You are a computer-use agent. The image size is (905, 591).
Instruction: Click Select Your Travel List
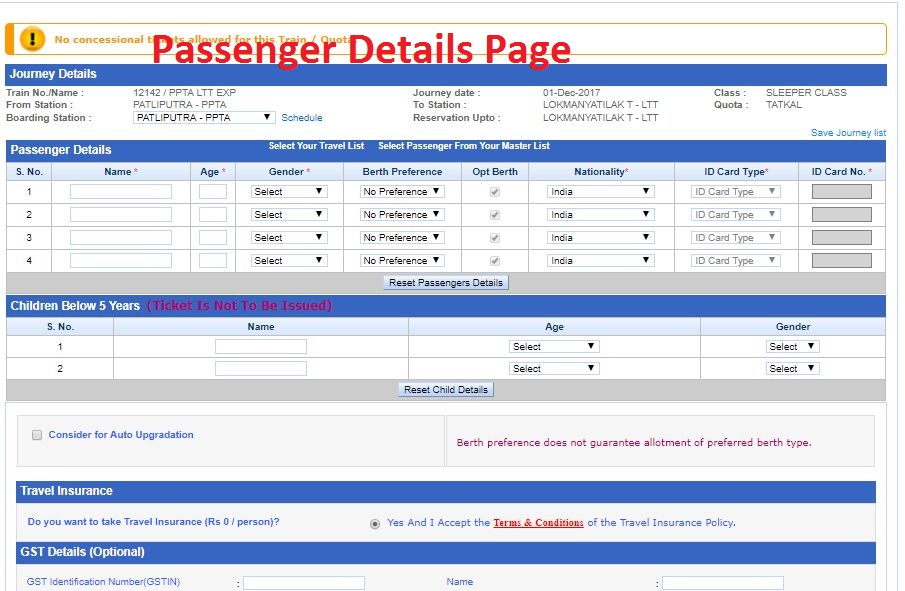tap(316, 146)
